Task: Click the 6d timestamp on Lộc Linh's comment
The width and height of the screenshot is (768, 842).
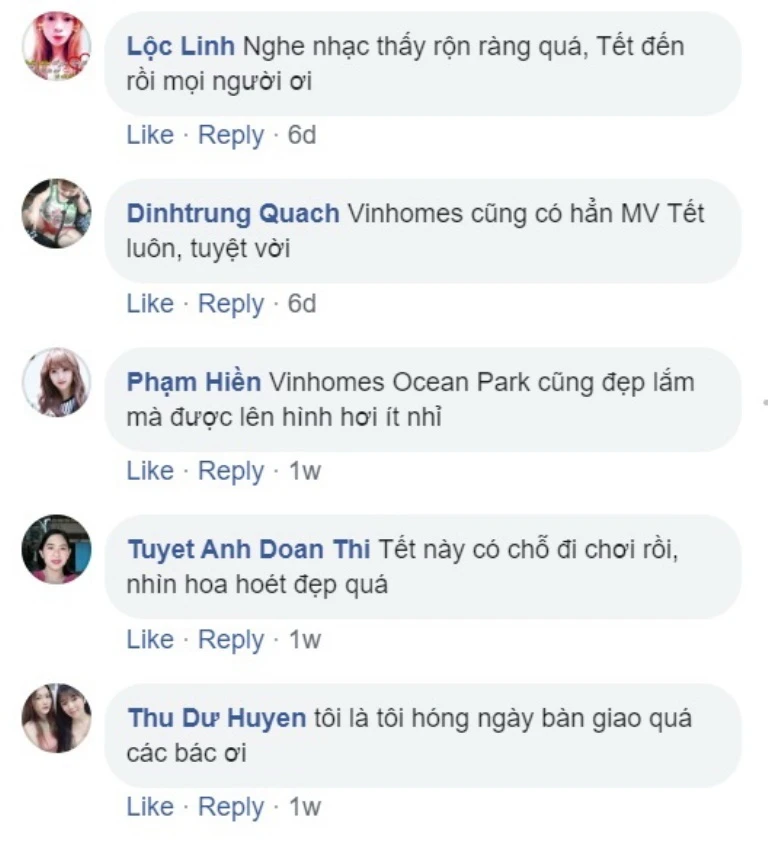Action: 302,135
